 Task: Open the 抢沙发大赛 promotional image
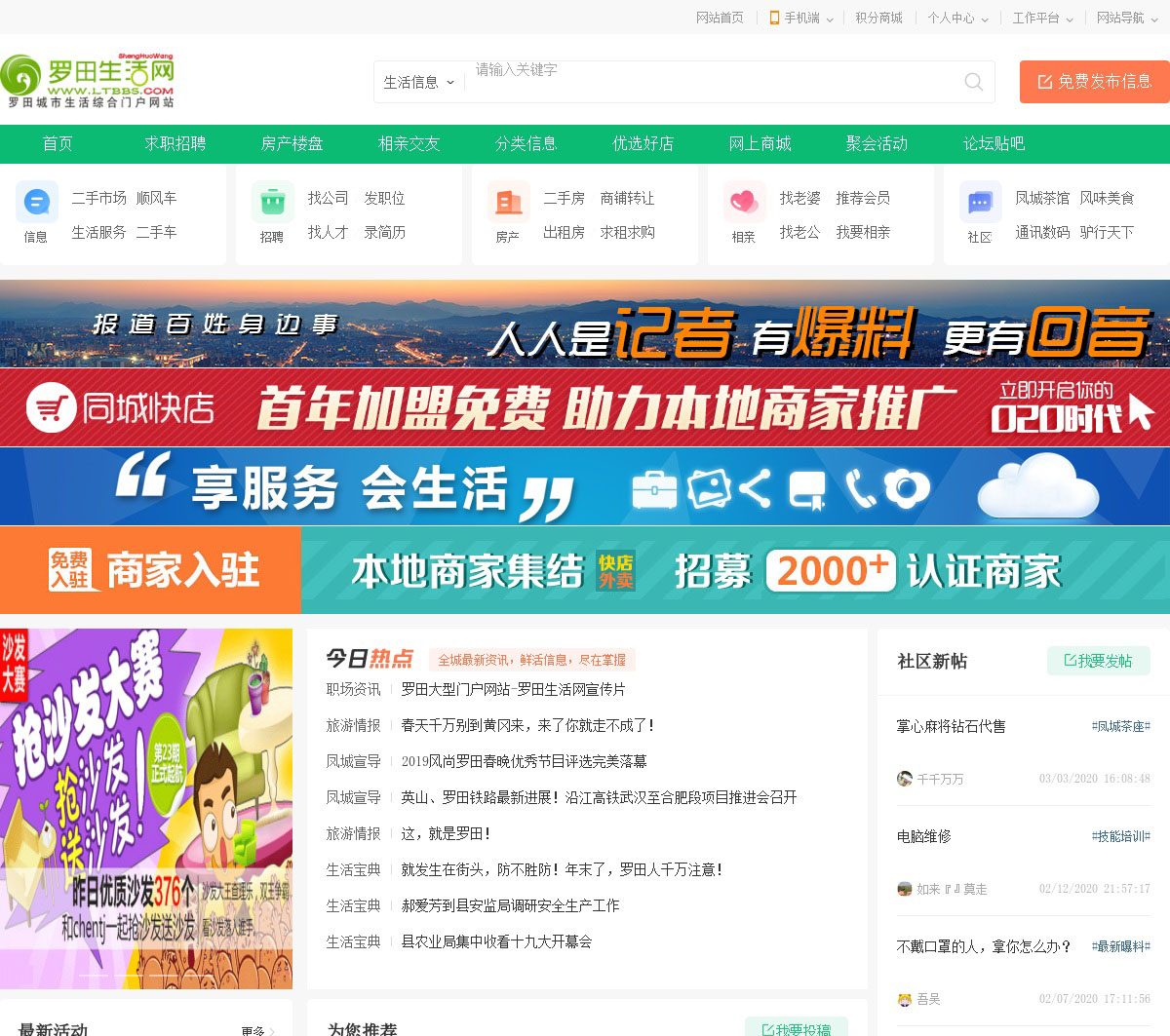tap(146, 808)
